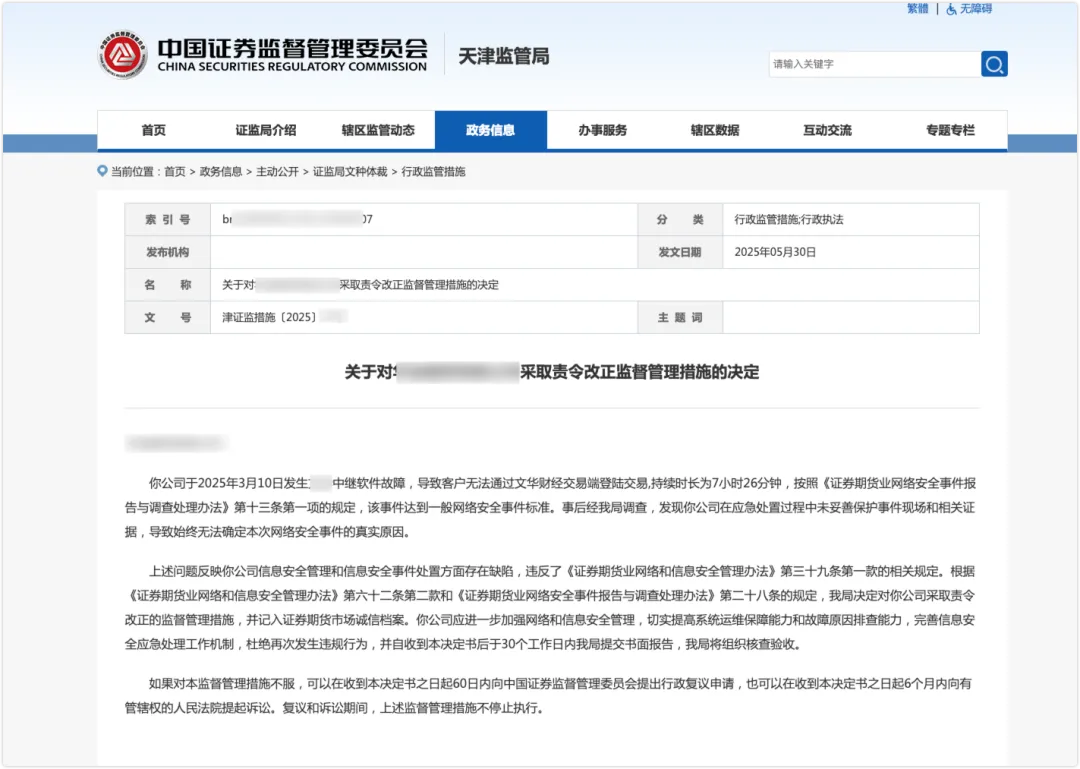Open the 无障碍 accessibility link
This screenshot has width=1080, height=769.
click(x=976, y=8)
